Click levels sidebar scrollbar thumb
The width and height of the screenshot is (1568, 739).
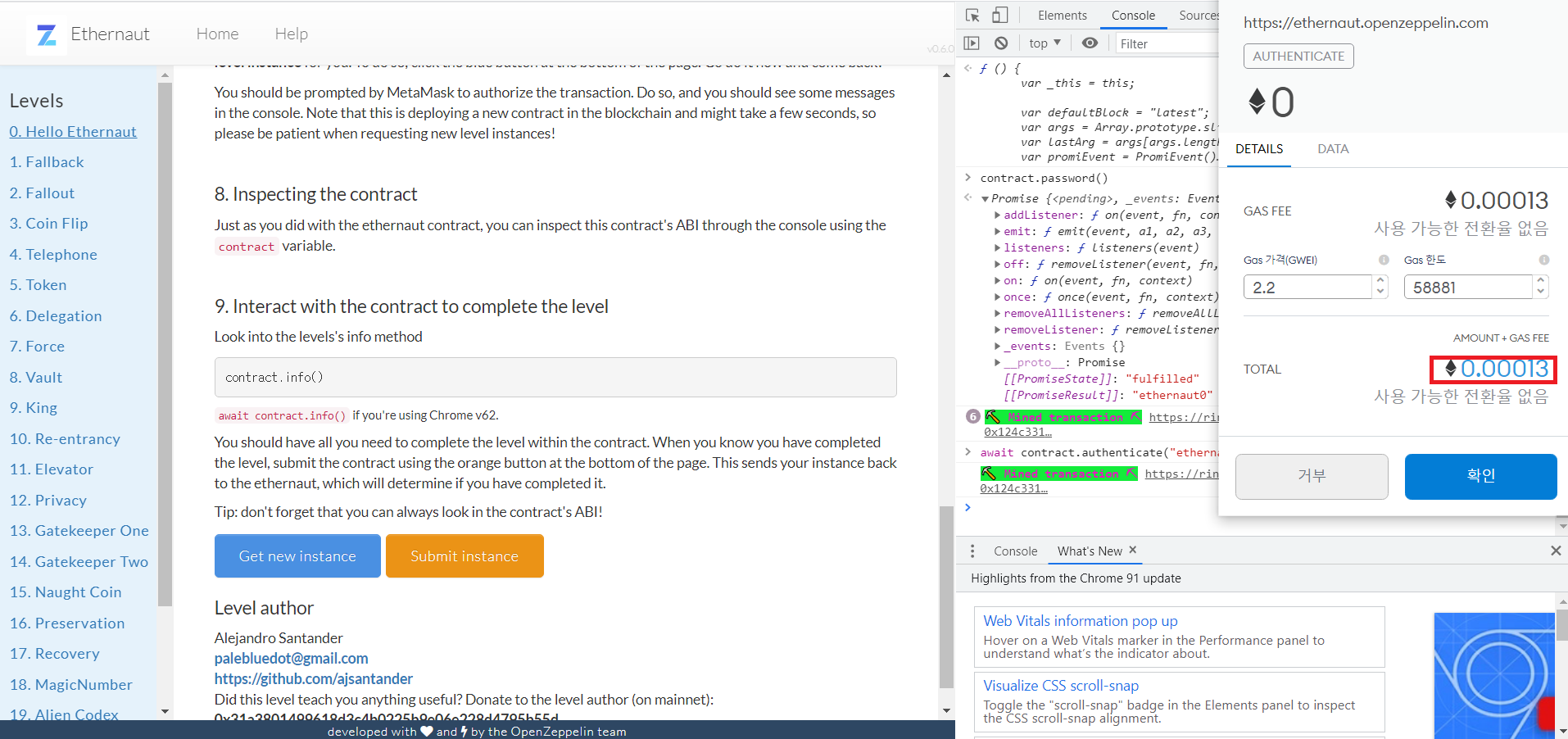[x=165, y=344]
